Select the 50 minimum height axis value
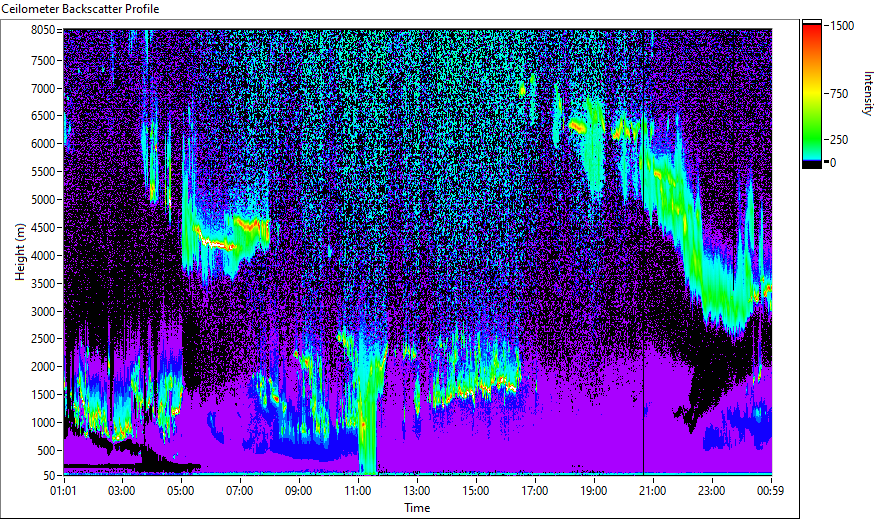Image resolution: width=878 pixels, height=519 pixels. 49,476
